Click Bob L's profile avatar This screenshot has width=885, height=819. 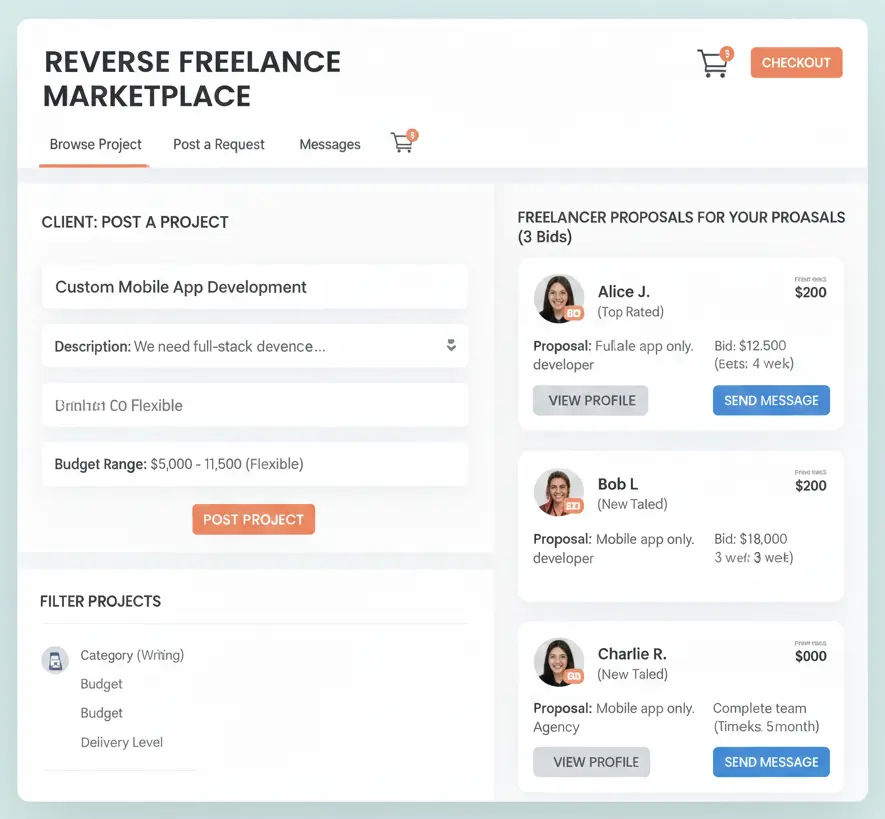[x=559, y=491]
